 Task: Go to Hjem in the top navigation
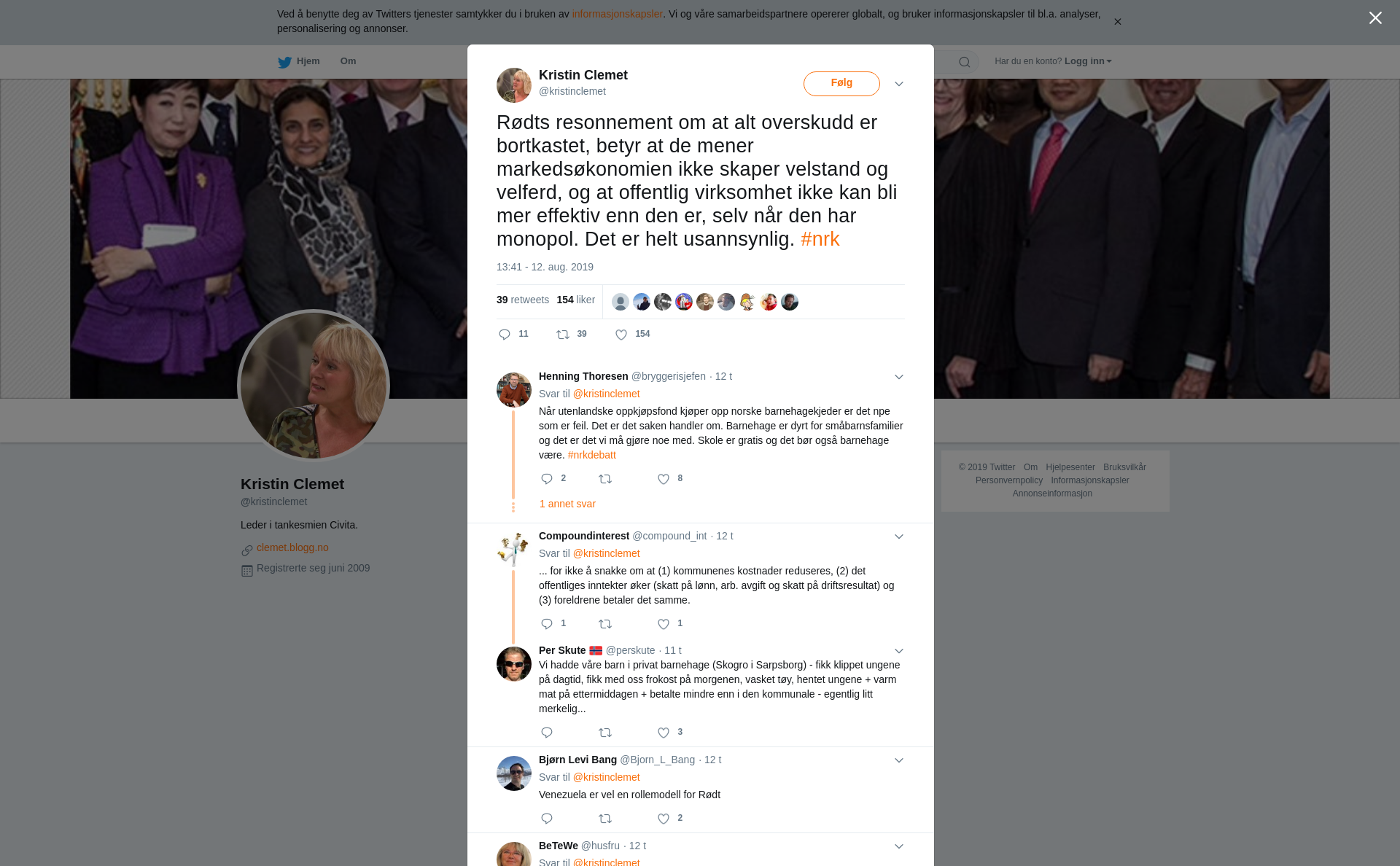[299, 61]
